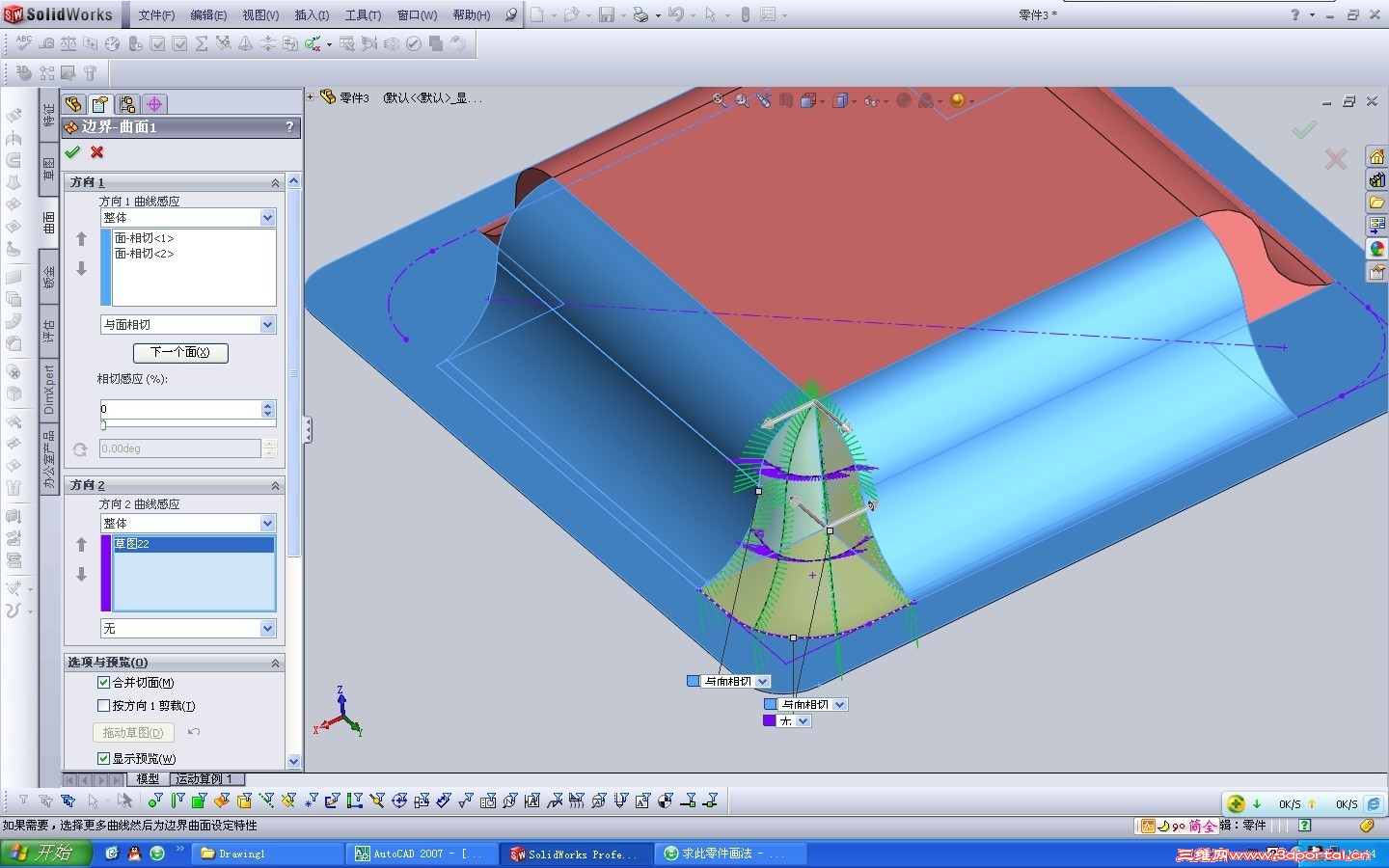Open the 窗口(W) menu
1389x868 pixels.
pyautogui.click(x=417, y=15)
